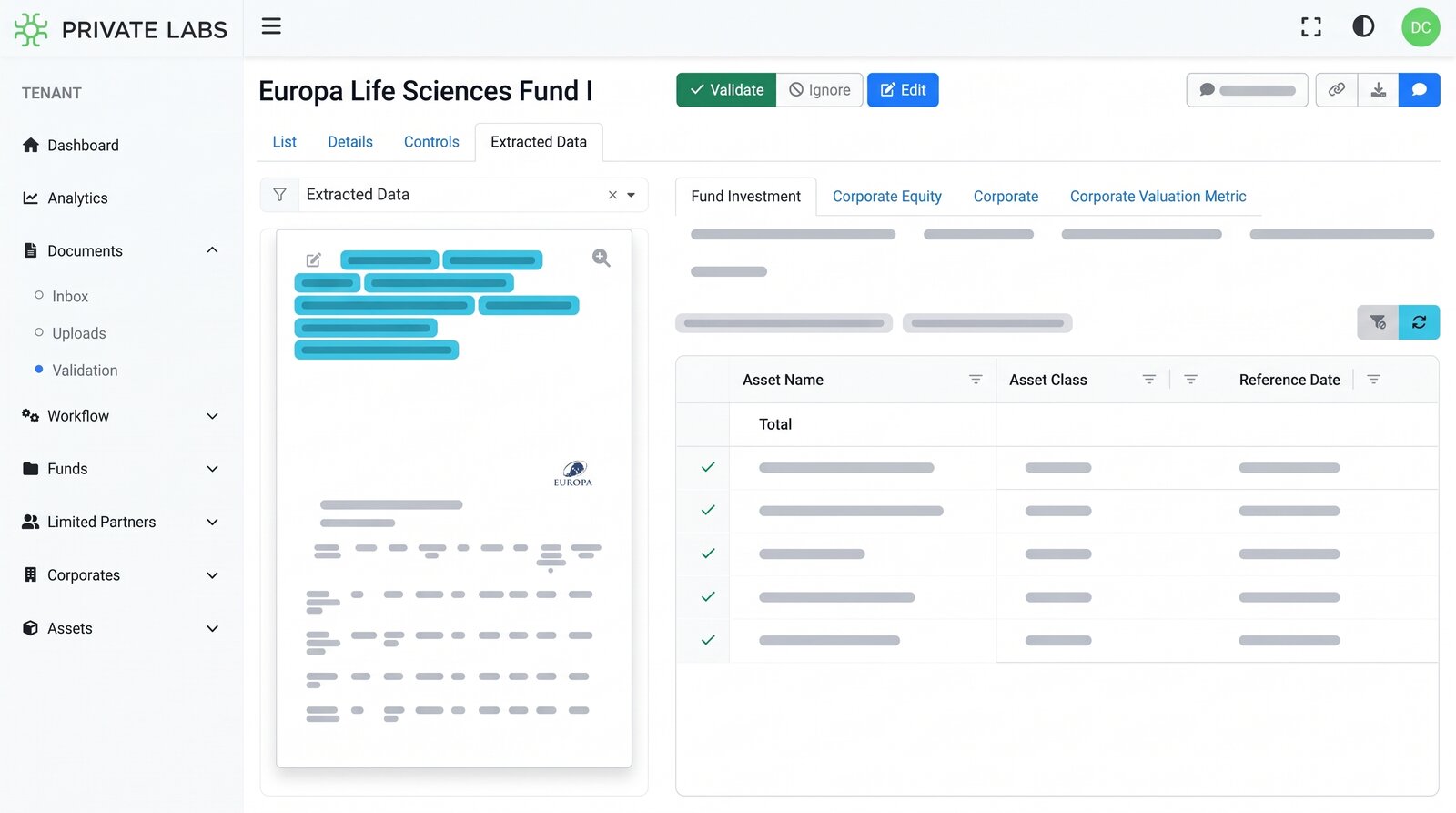Open Reference Date column filter menu

pyautogui.click(x=1374, y=380)
